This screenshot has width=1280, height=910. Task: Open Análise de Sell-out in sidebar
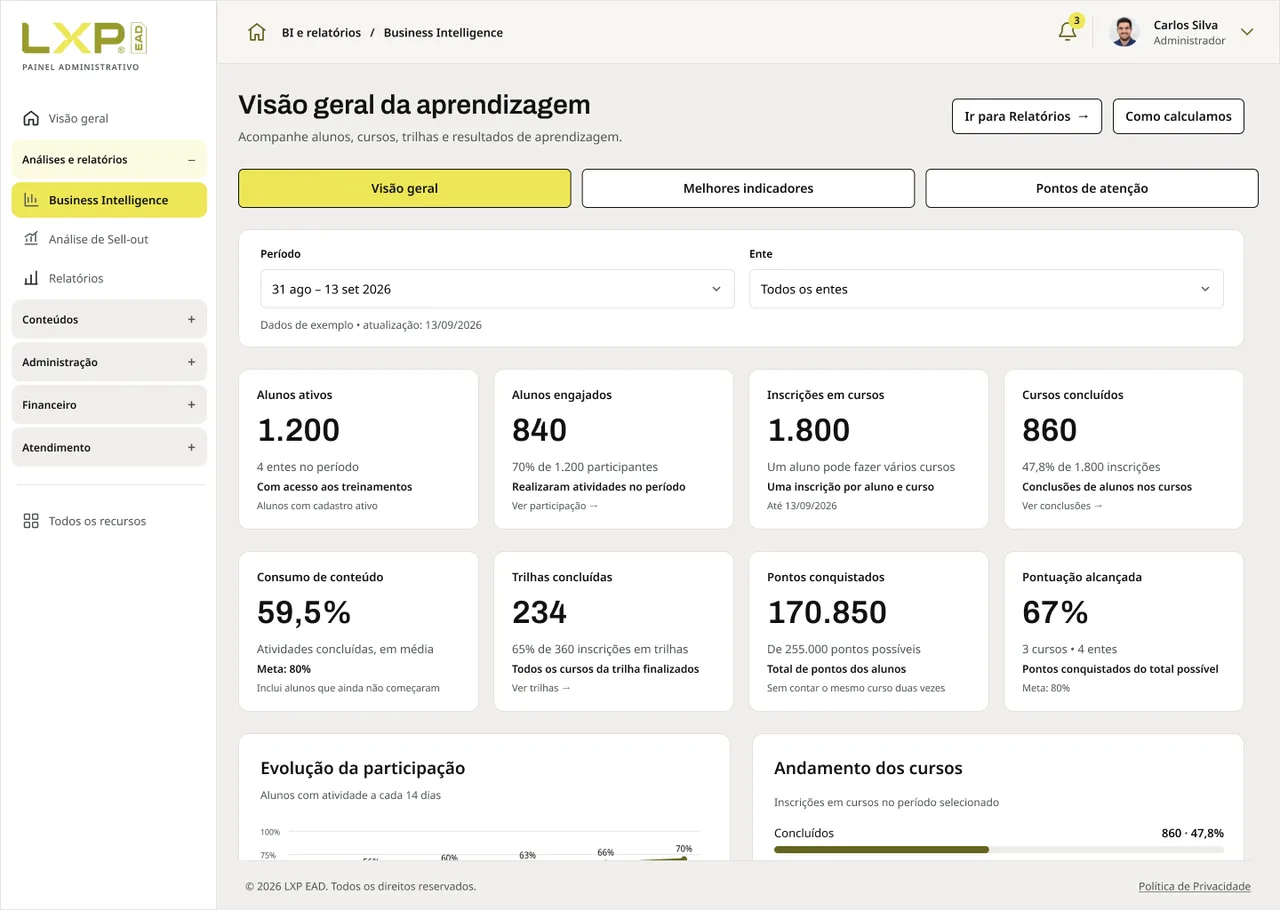[x=109, y=239]
